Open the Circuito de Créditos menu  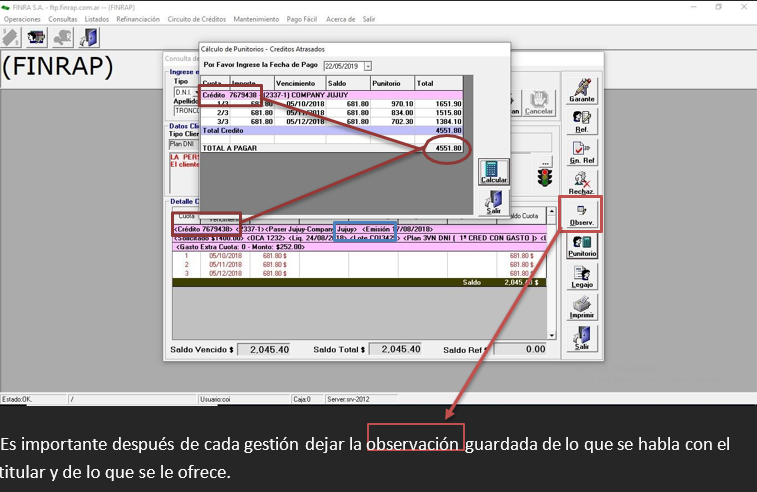tap(197, 19)
